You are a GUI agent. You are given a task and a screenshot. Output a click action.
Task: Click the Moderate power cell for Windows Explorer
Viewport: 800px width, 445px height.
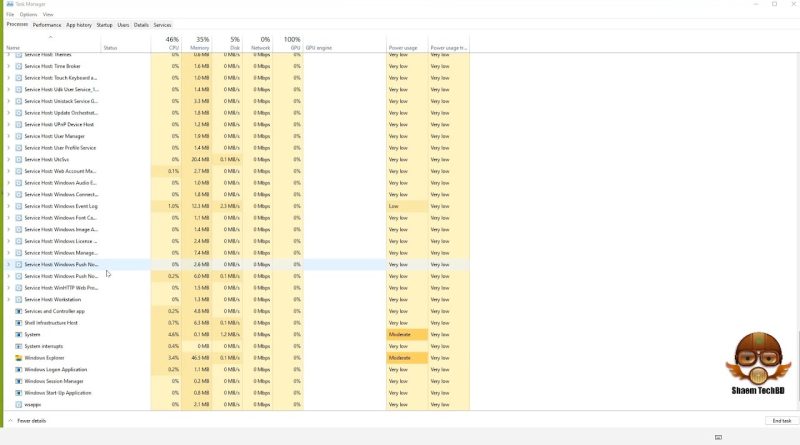coord(407,358)
